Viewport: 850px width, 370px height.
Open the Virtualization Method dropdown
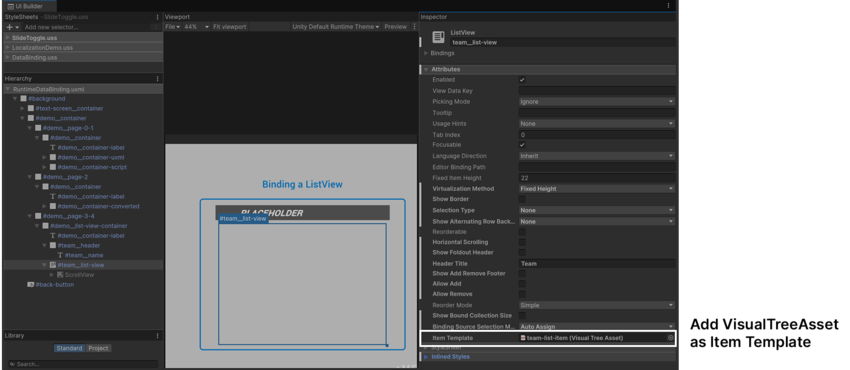pyautogui.click(x=597, y=189)
